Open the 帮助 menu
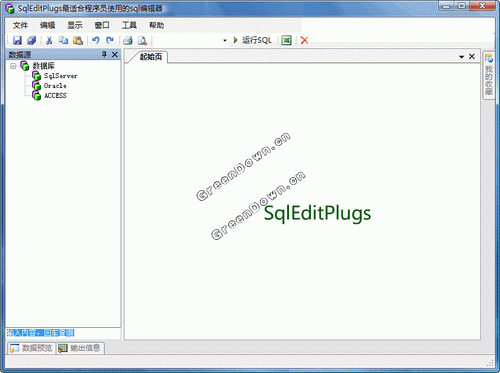The height and width of the screenshot is (373, 500). click(157, 25)
